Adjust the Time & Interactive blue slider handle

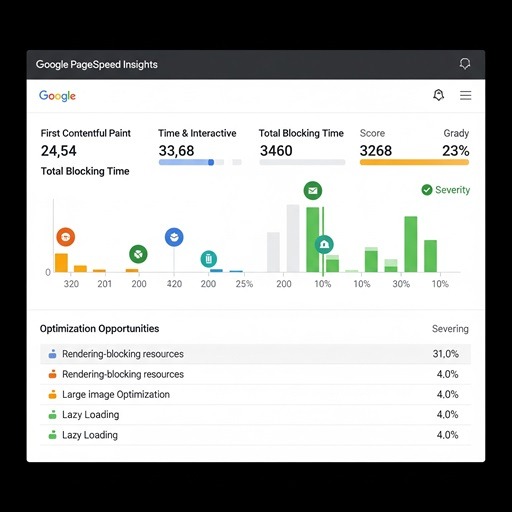pos(211,162)
